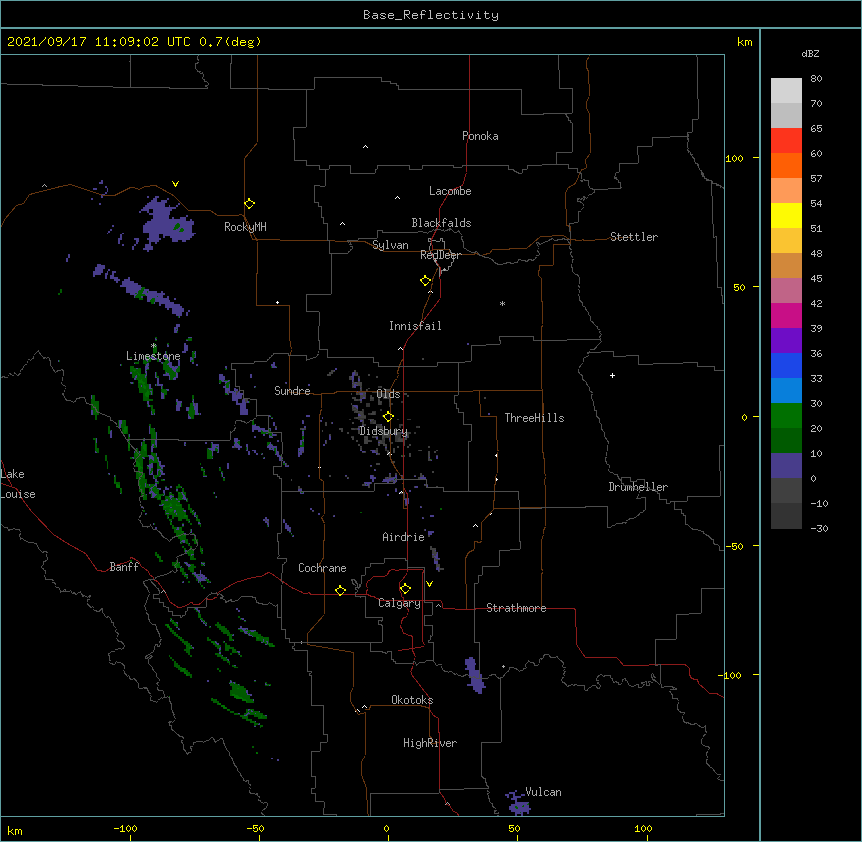Click the Olds city label
The height and width of the screenshot is (842, 862).
point(388,394)
